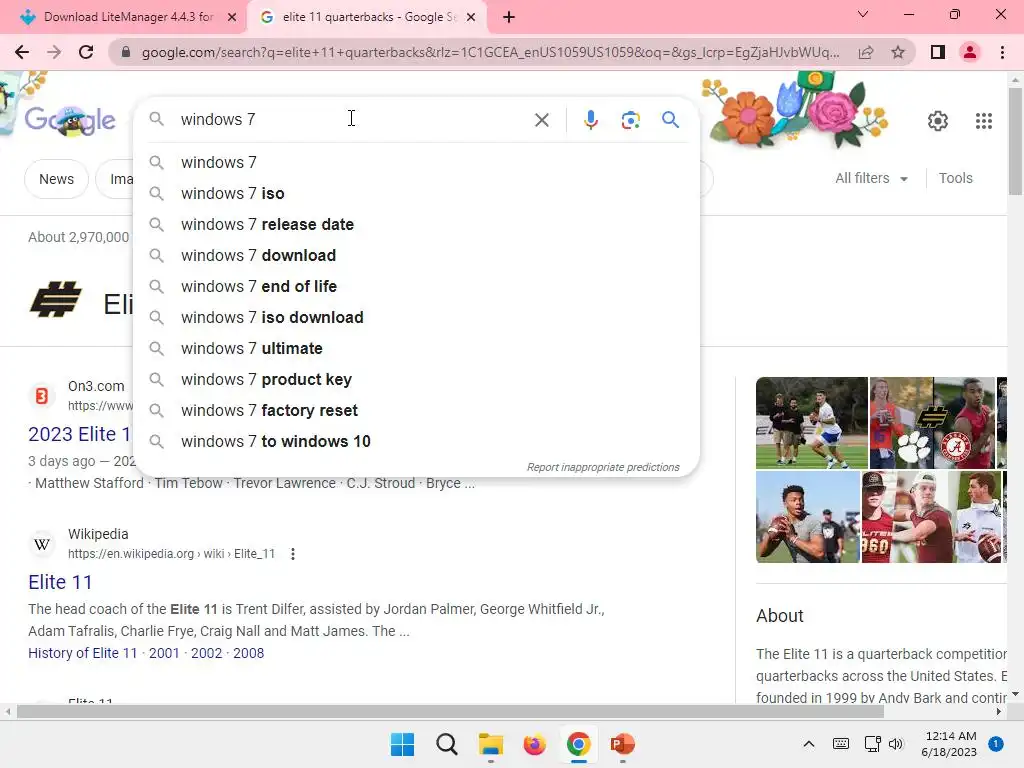
Task: Click in the Google search input field
Action: point(353,120)
